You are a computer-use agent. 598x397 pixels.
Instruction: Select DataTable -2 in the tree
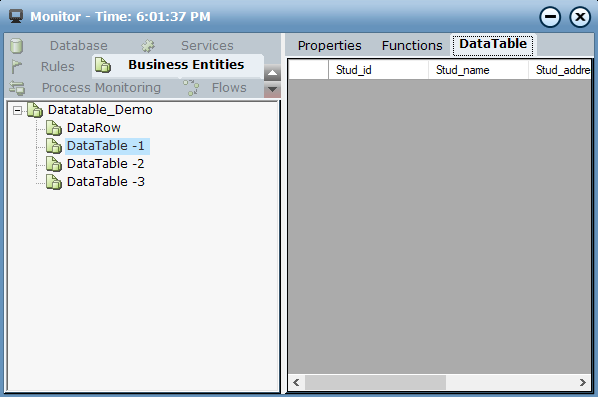106,164
